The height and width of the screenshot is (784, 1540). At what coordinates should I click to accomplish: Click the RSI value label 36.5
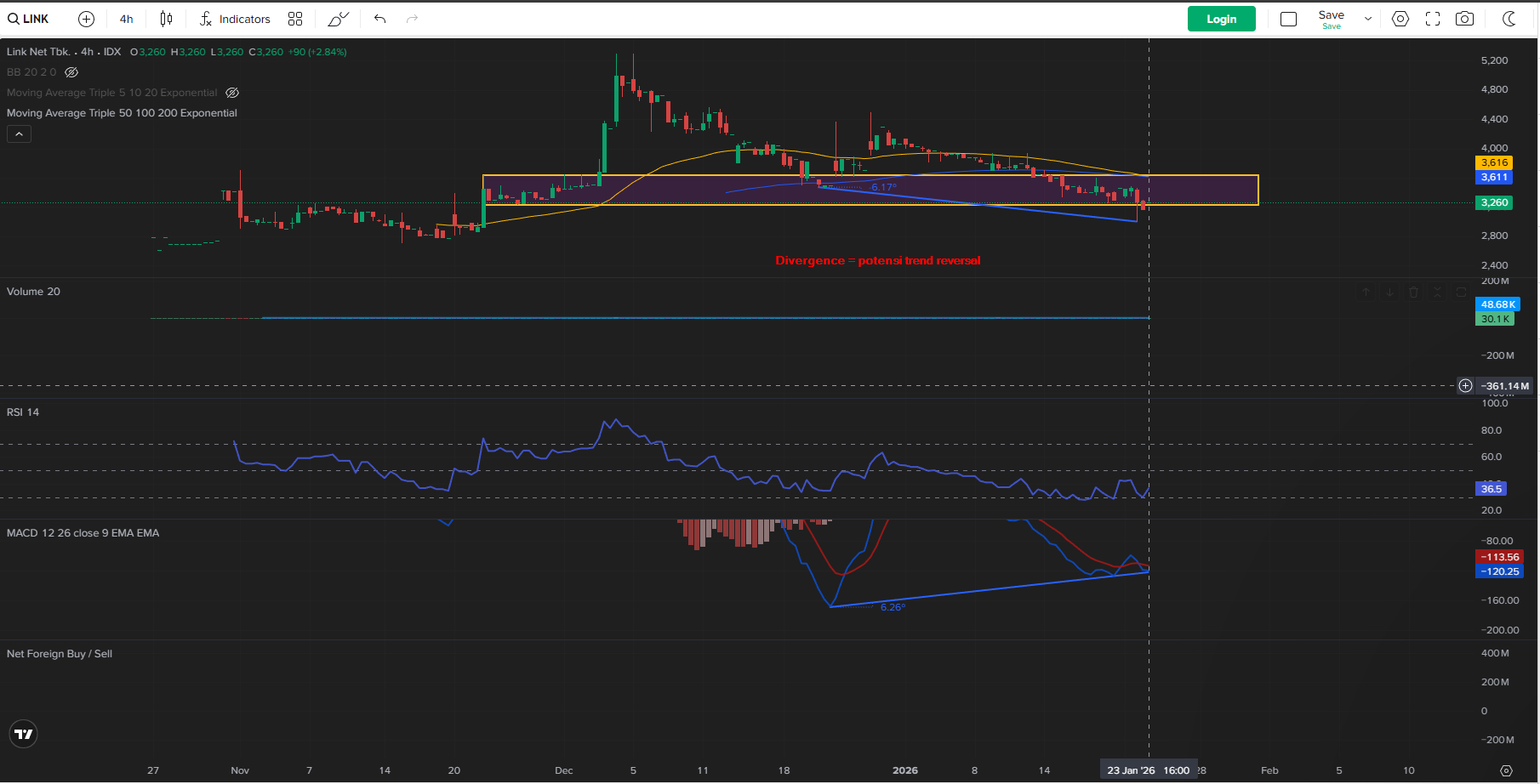(x=1491, y=489)
